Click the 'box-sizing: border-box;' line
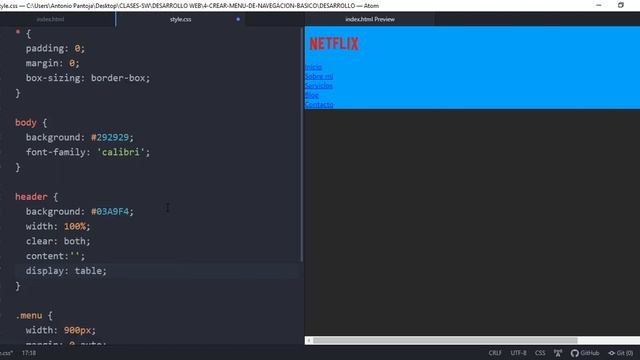 (x=88, y=78)
